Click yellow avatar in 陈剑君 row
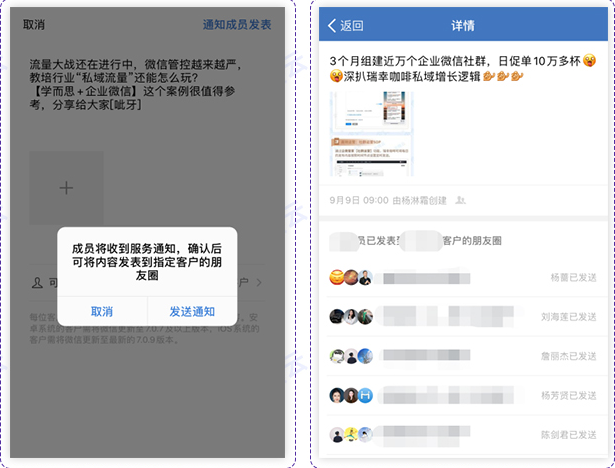615x468 pixels. click(x=351, y=435)
